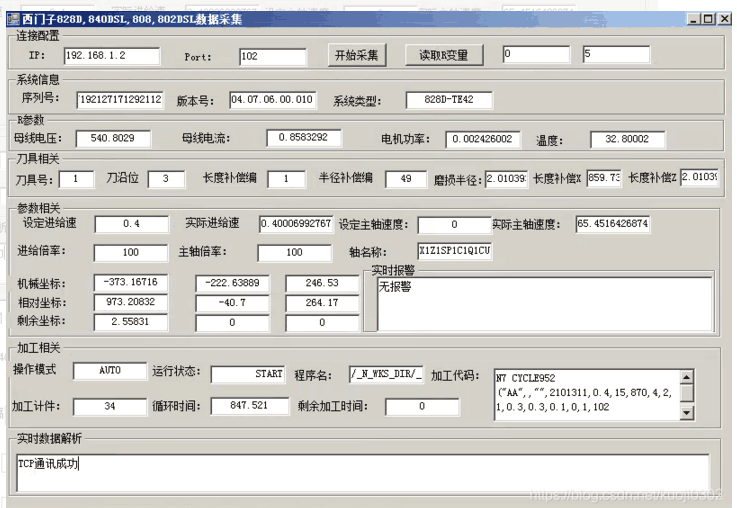Click scroll-up arrow of 加工代码 box
The image size is (737, 508).
pyautogui.click(x=687, y=377)
